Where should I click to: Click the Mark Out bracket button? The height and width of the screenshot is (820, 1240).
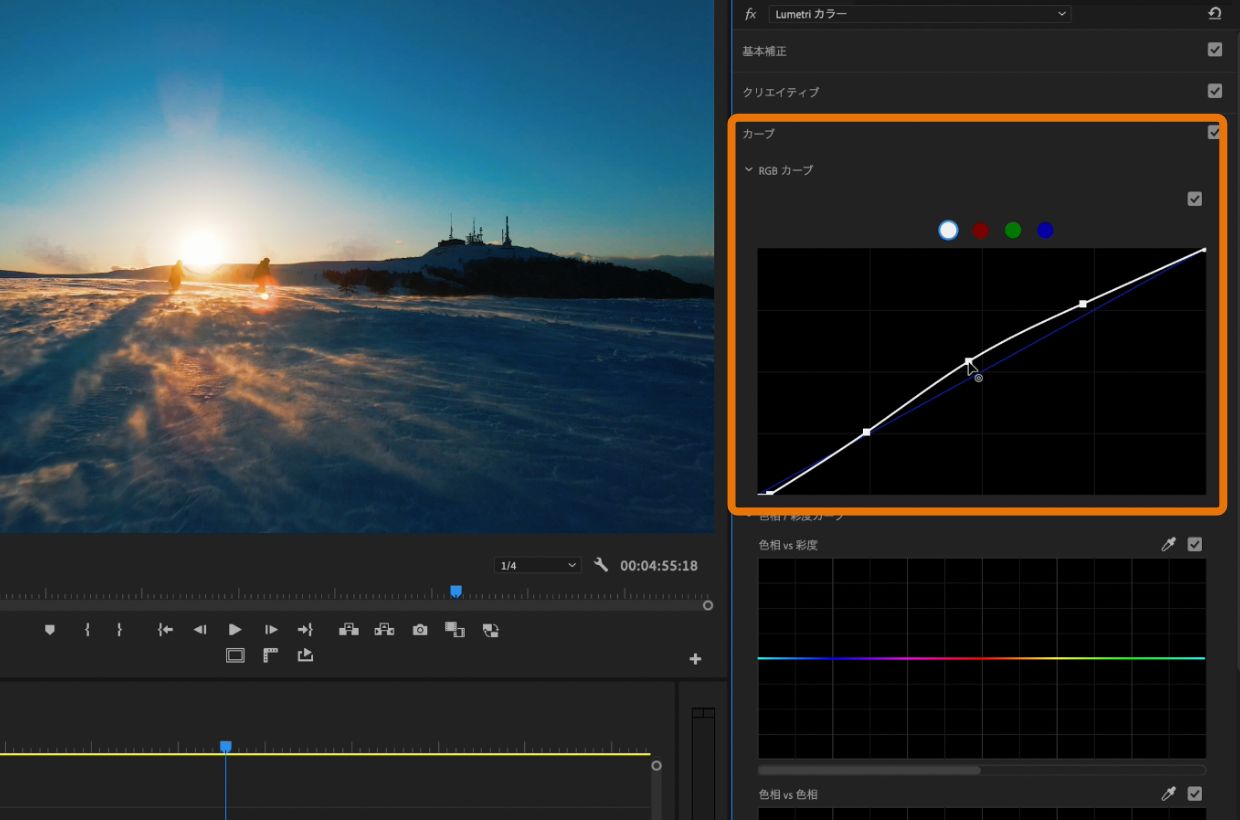119,630
